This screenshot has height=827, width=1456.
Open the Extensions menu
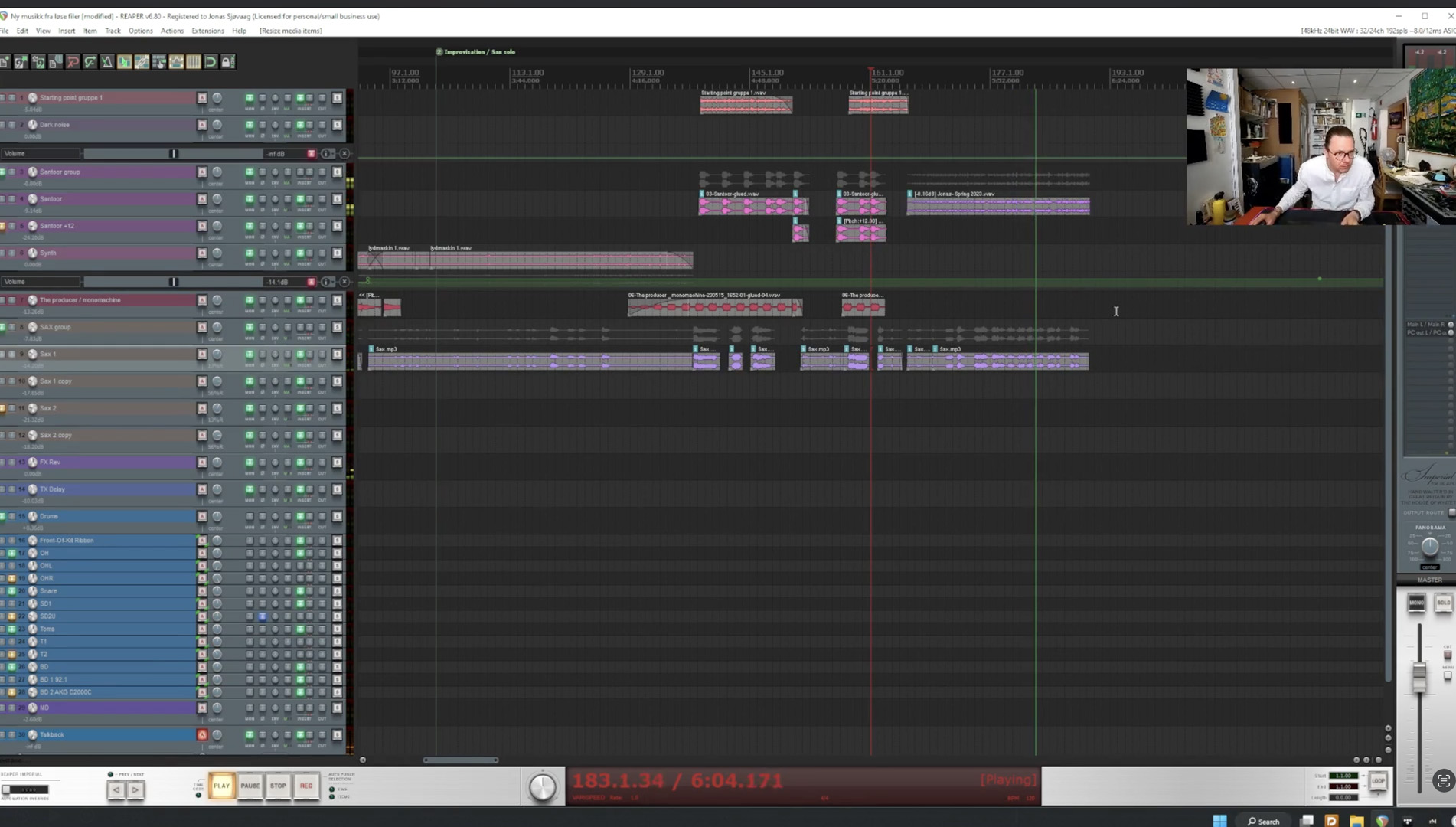[x=207, y=31]
